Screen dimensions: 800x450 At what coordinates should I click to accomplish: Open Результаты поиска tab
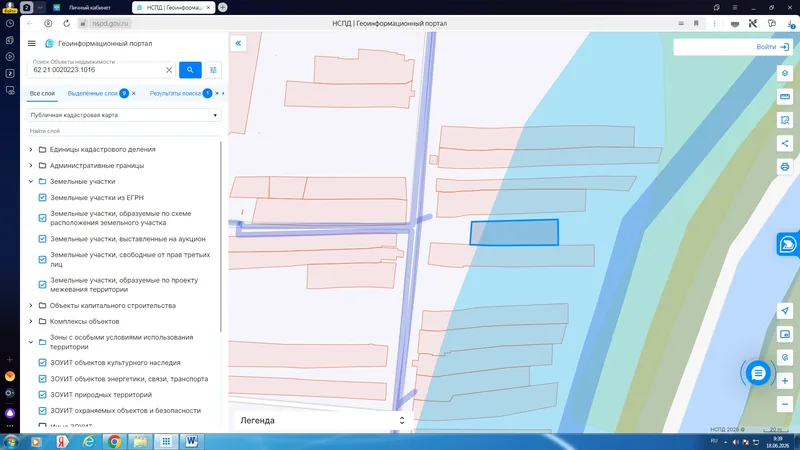tap(175, 93)
